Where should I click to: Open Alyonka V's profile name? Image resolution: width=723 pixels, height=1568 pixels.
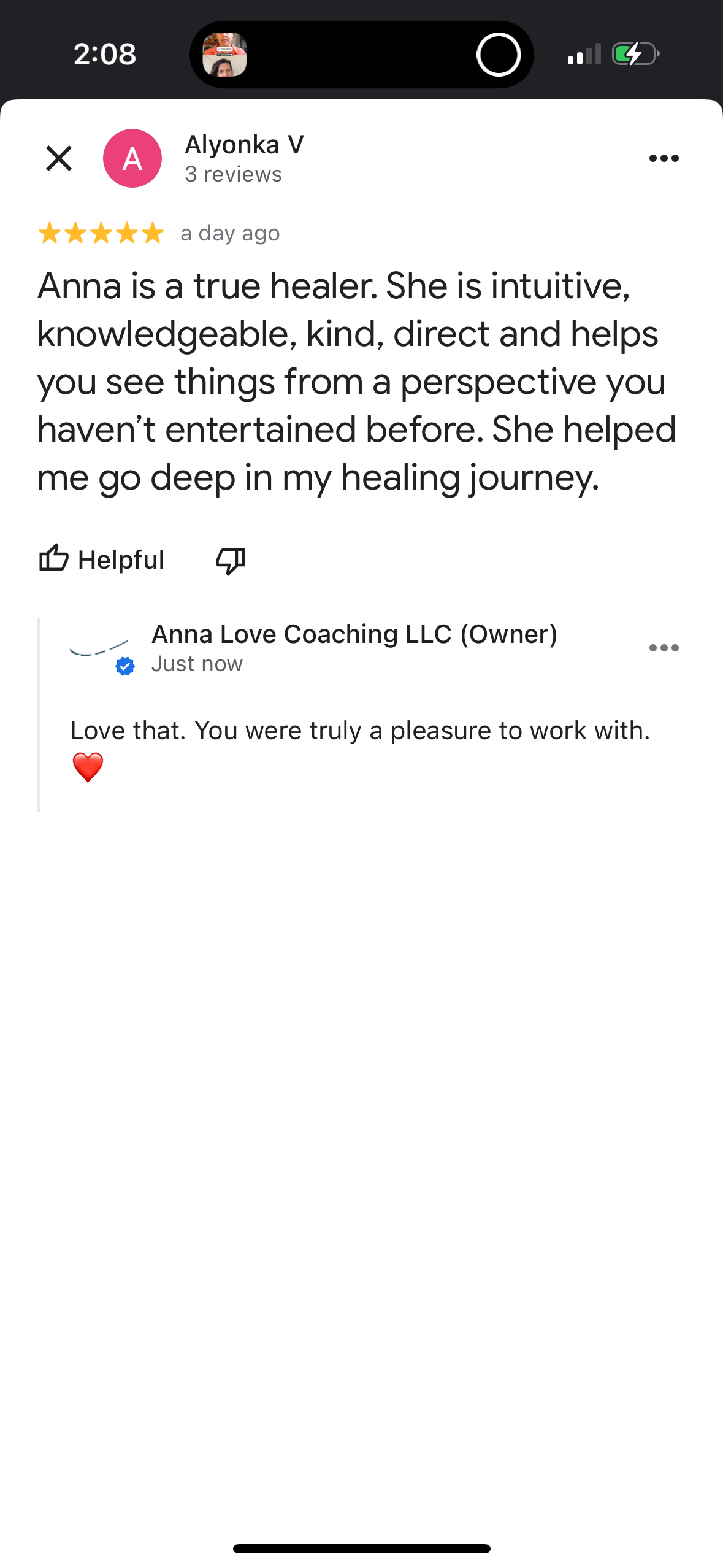click(244, 145)
